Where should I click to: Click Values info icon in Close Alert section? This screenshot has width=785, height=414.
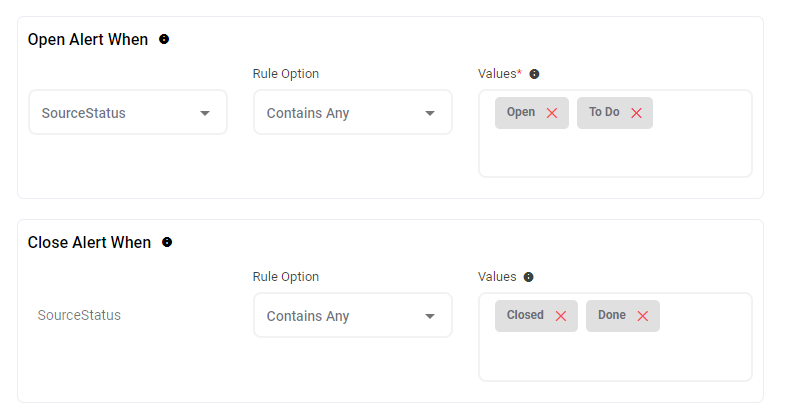[528, 277]
